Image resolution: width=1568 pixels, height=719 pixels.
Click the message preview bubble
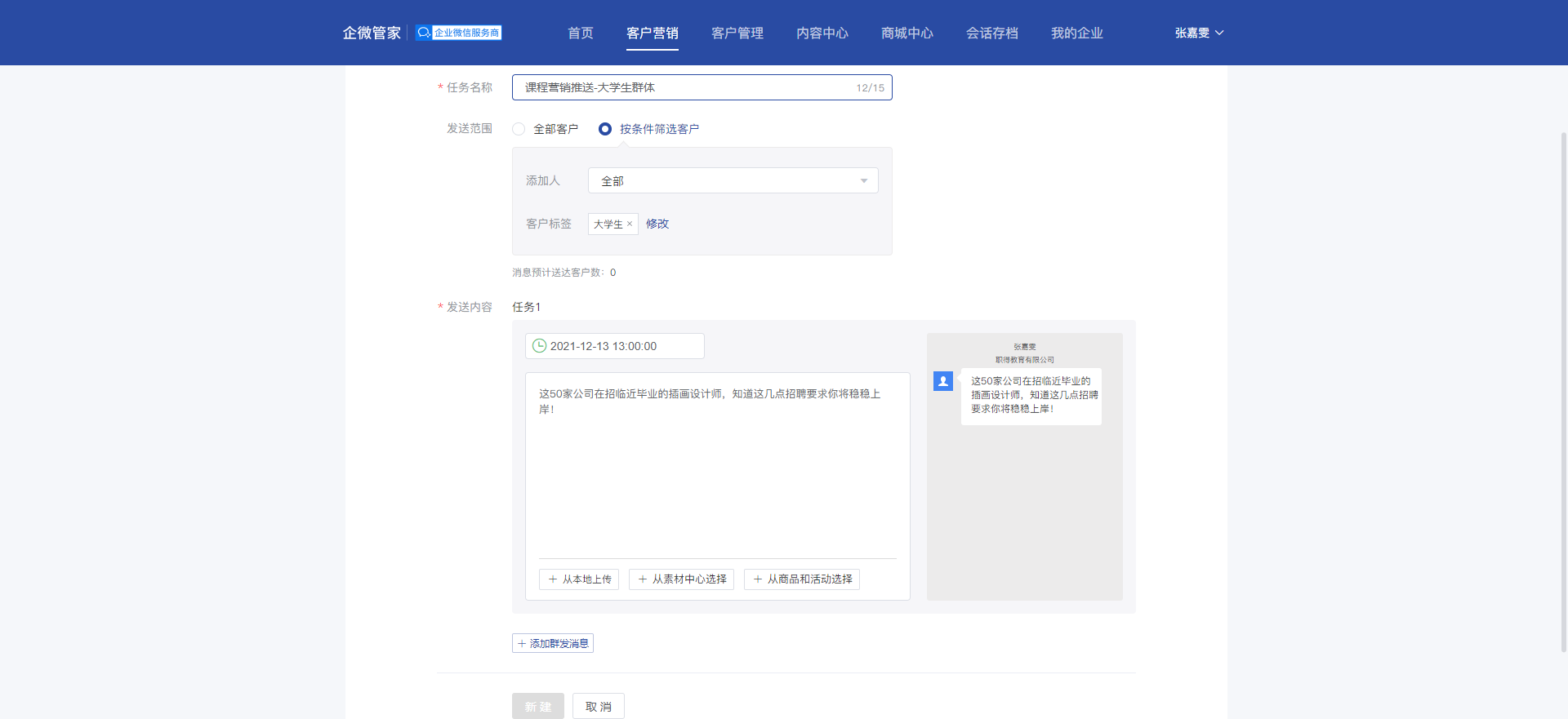pyautogui.click(x=1031, y=396)
